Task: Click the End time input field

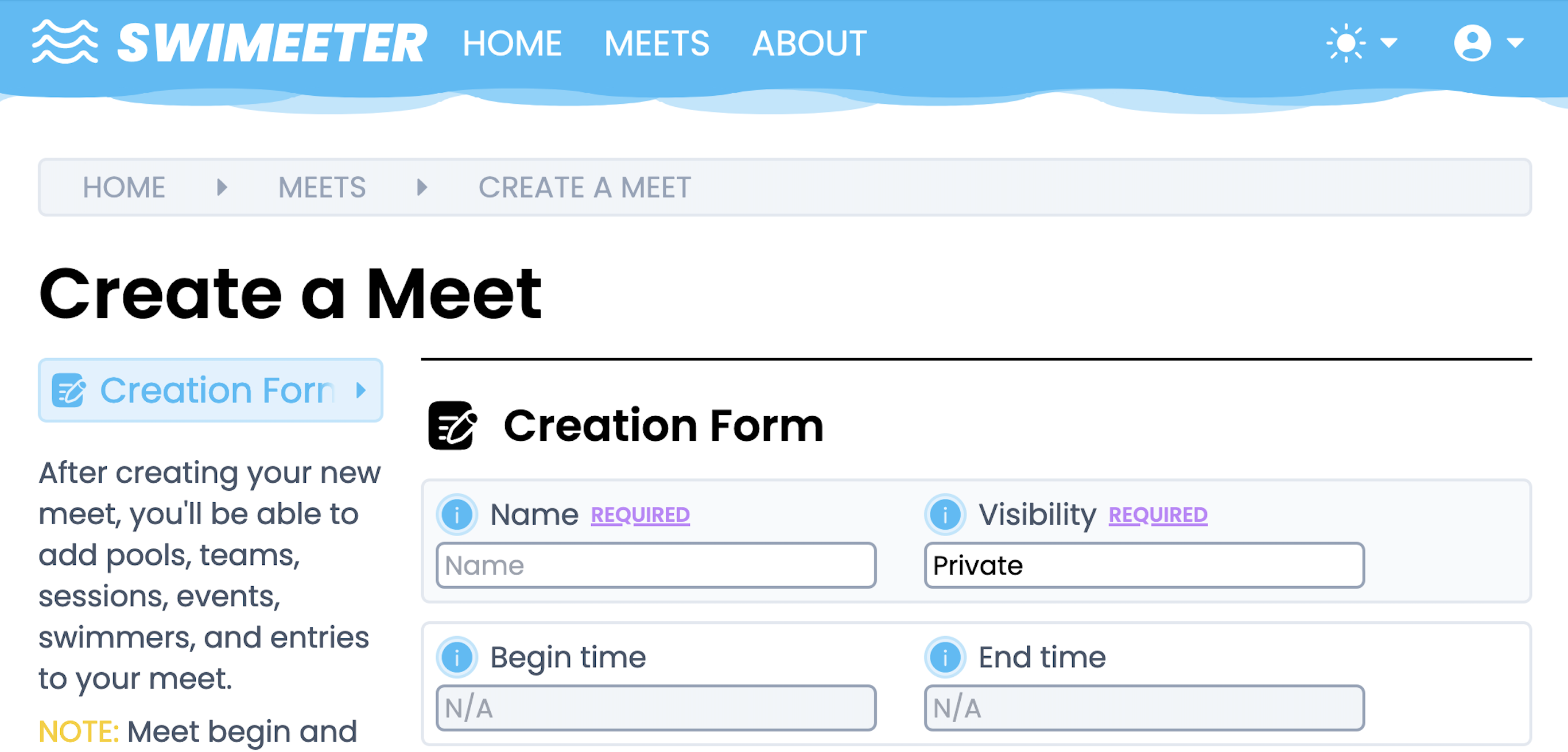Action: tap(1144, 708)
